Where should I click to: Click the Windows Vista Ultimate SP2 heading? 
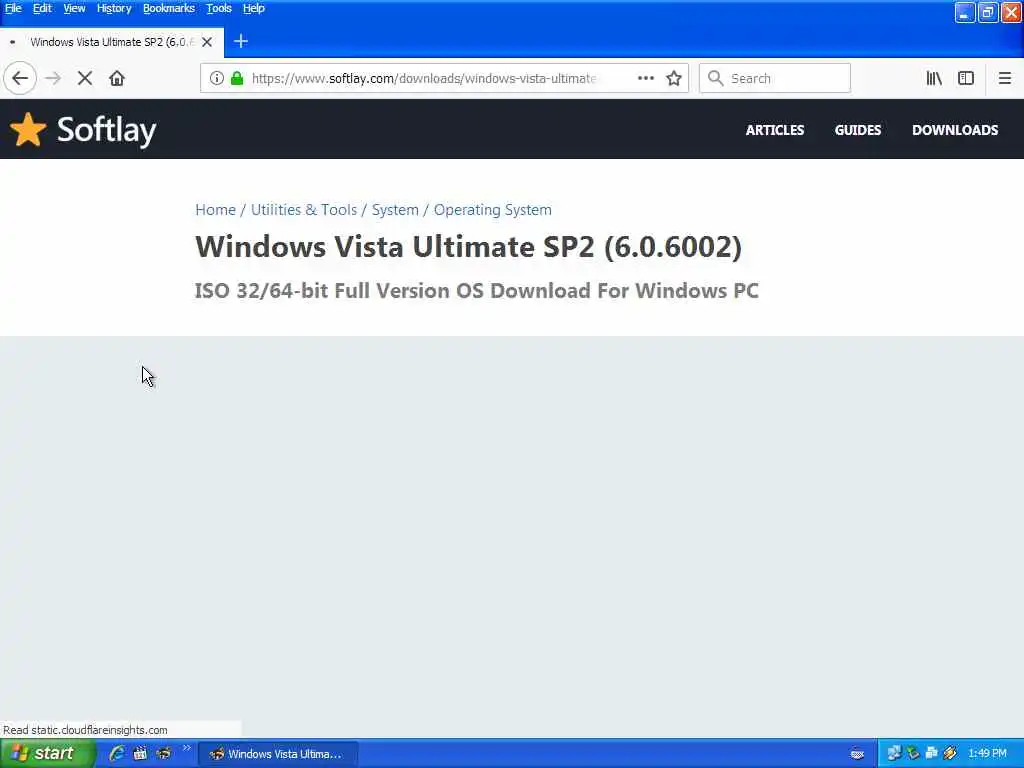pos(468,247)
